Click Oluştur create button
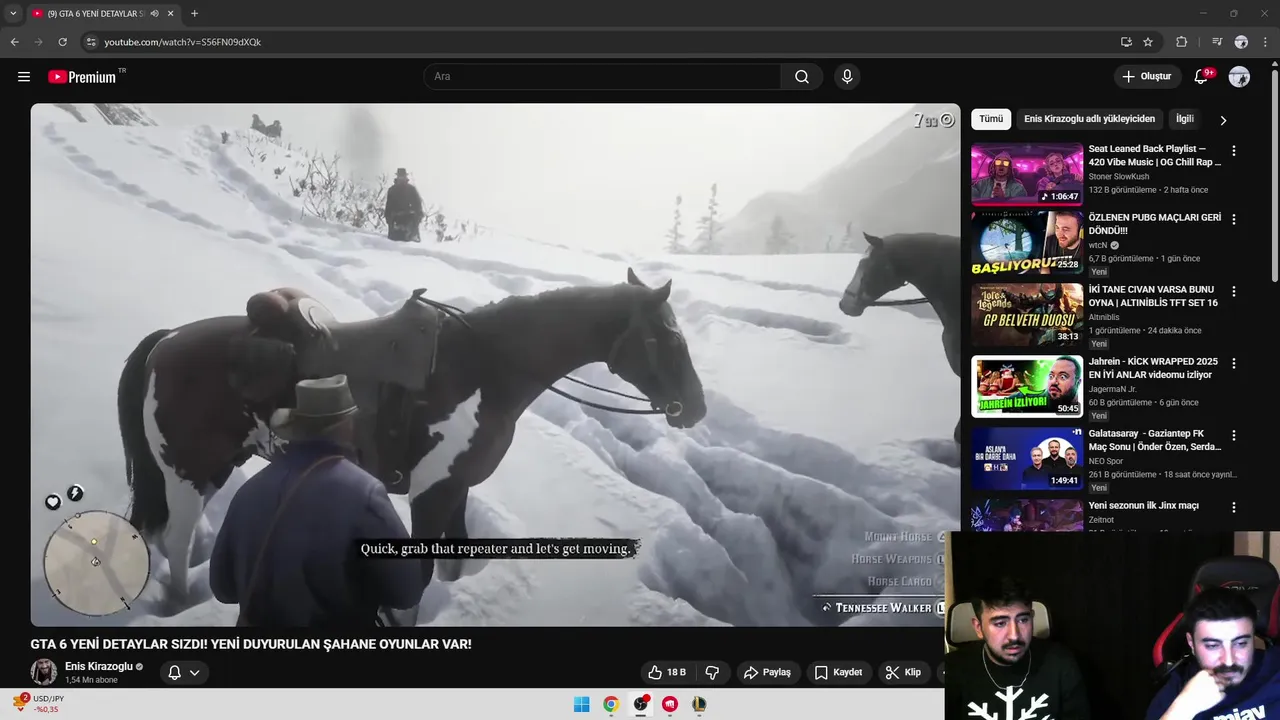The height and width of the screenshot is (720, 1280). coord(1146,77)
